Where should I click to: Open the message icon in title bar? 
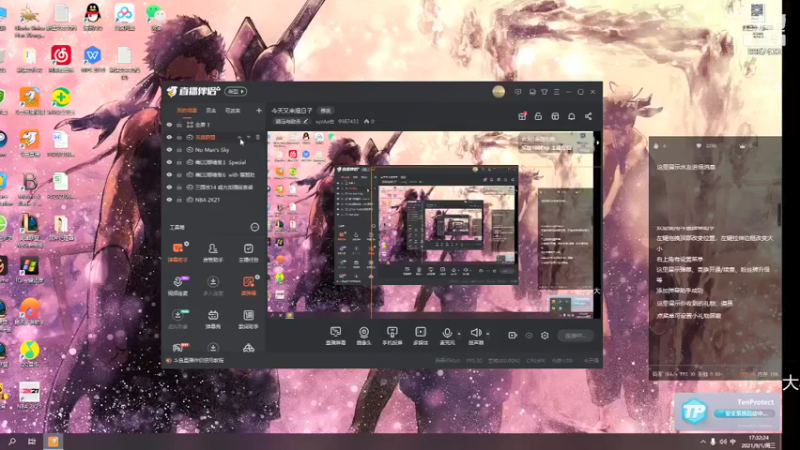pos(518,92)
